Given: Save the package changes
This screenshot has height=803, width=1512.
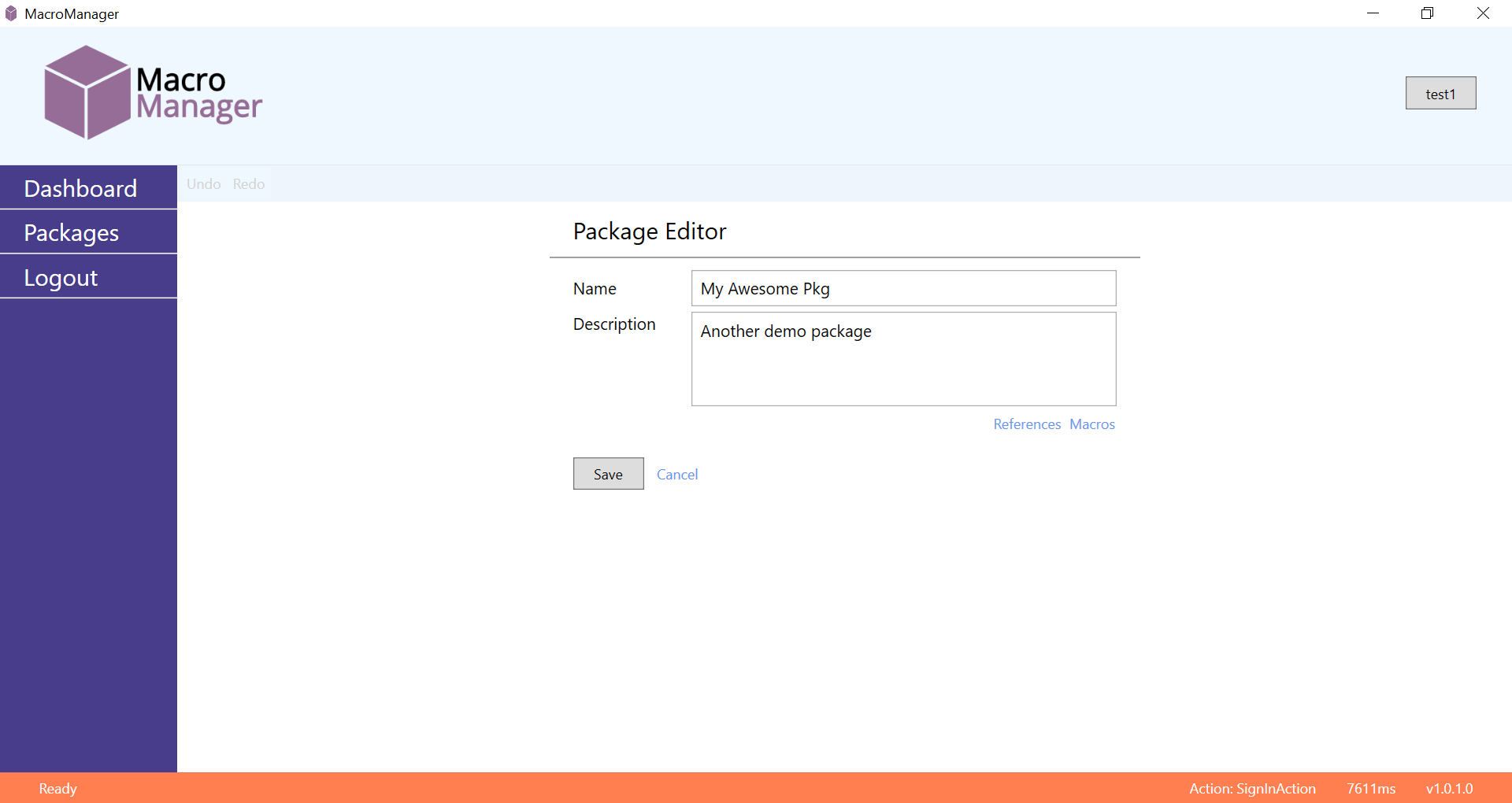Looking at the screenshot, I should pos(608,473).
